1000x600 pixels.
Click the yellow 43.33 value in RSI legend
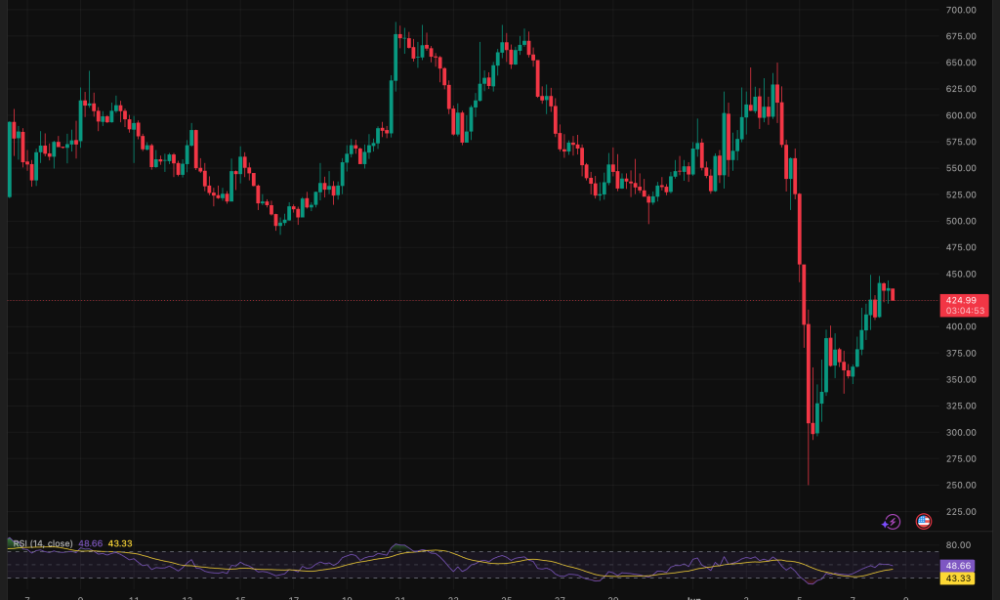[x=120, y=544]
